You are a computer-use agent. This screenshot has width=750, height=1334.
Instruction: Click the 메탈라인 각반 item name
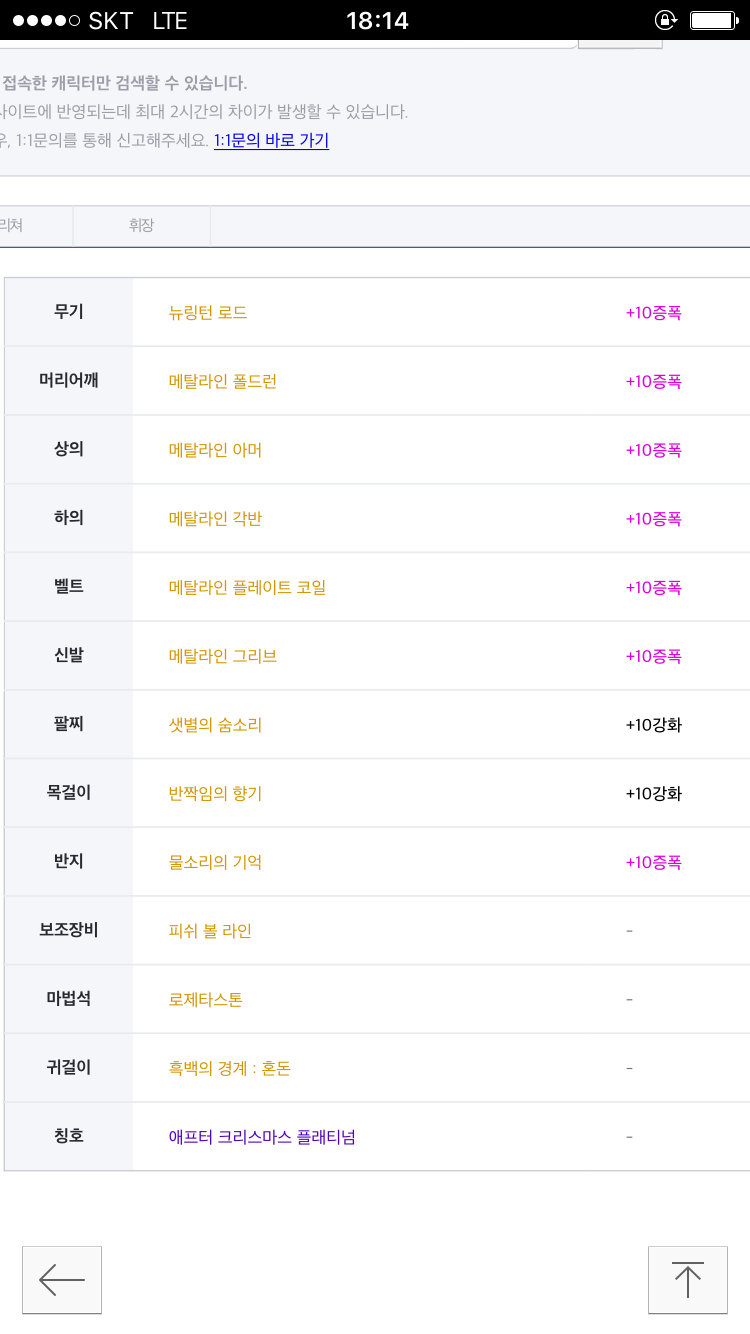pos(215,519)
